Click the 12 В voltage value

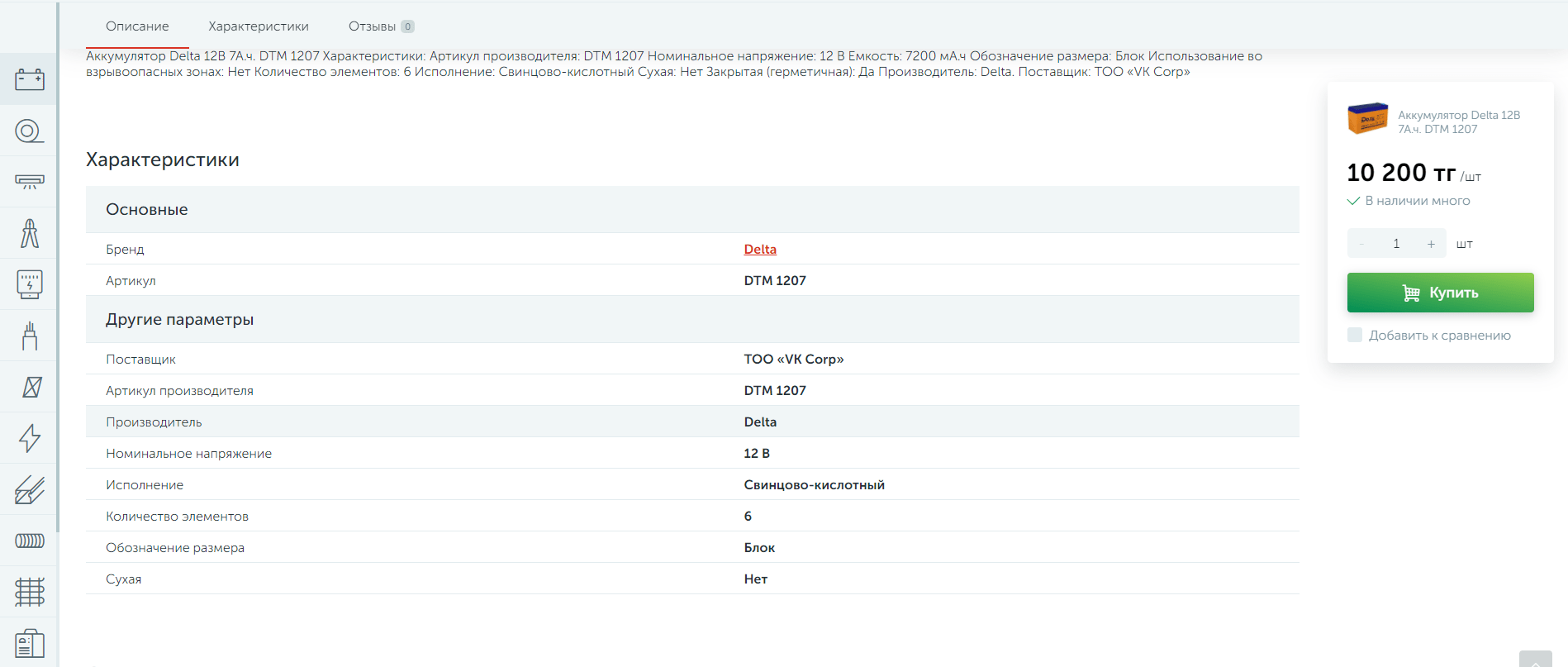pyautogui.click(x=757, y=453)
